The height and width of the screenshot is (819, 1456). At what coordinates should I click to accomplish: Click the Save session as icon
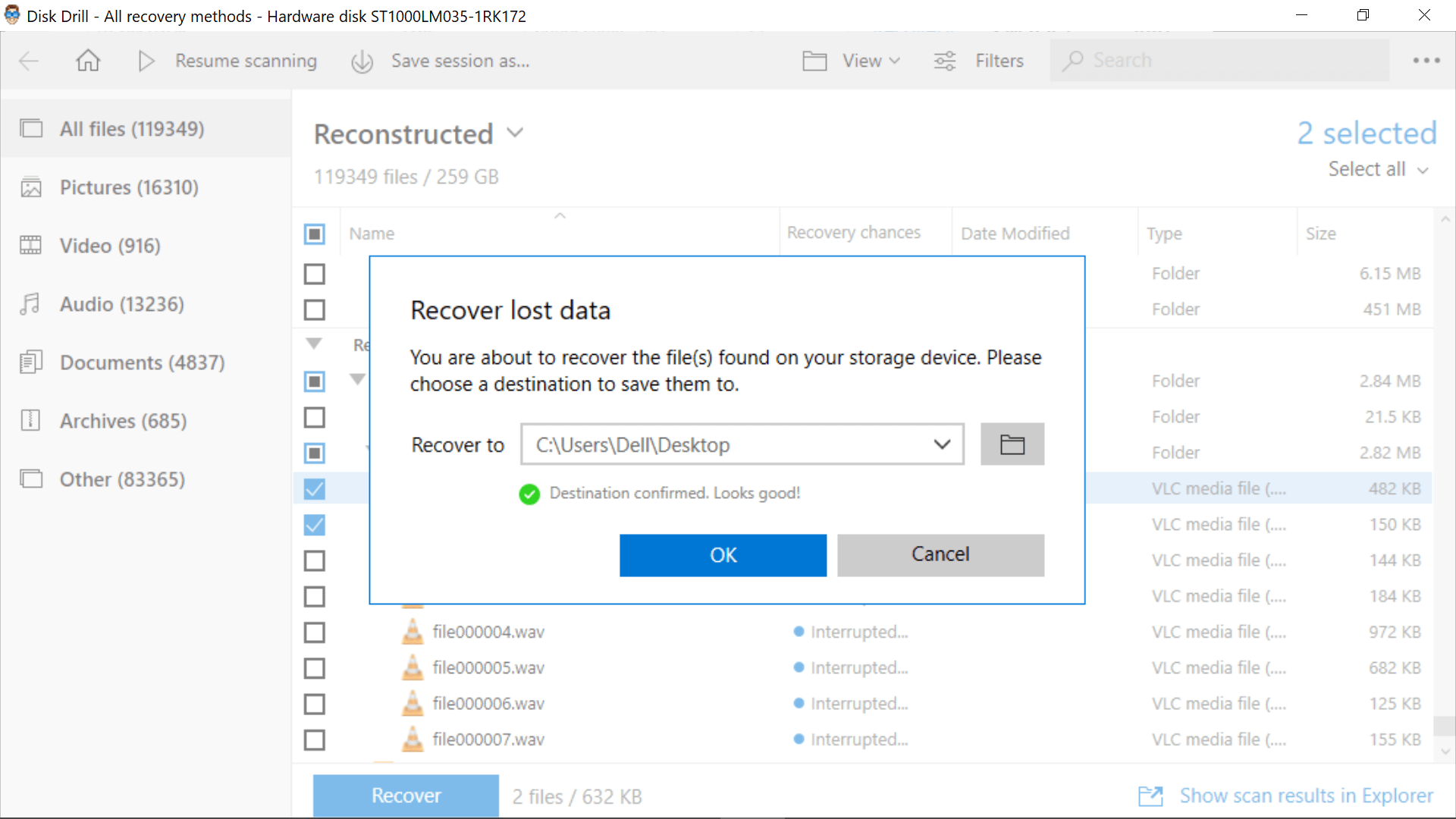(362, 60)
